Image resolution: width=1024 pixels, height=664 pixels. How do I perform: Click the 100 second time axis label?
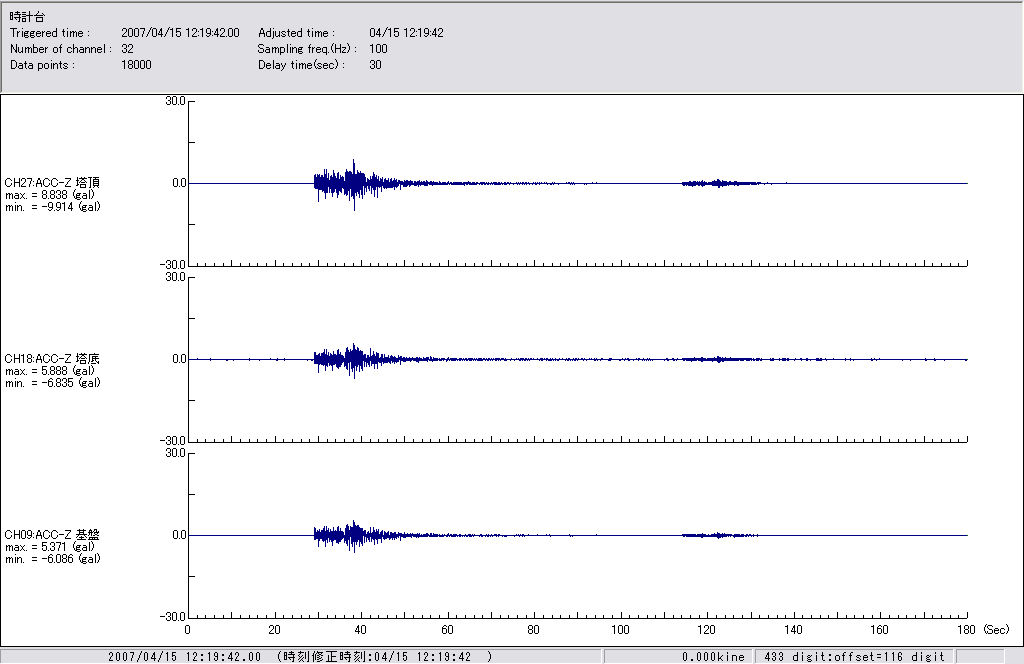pos(620,631)
